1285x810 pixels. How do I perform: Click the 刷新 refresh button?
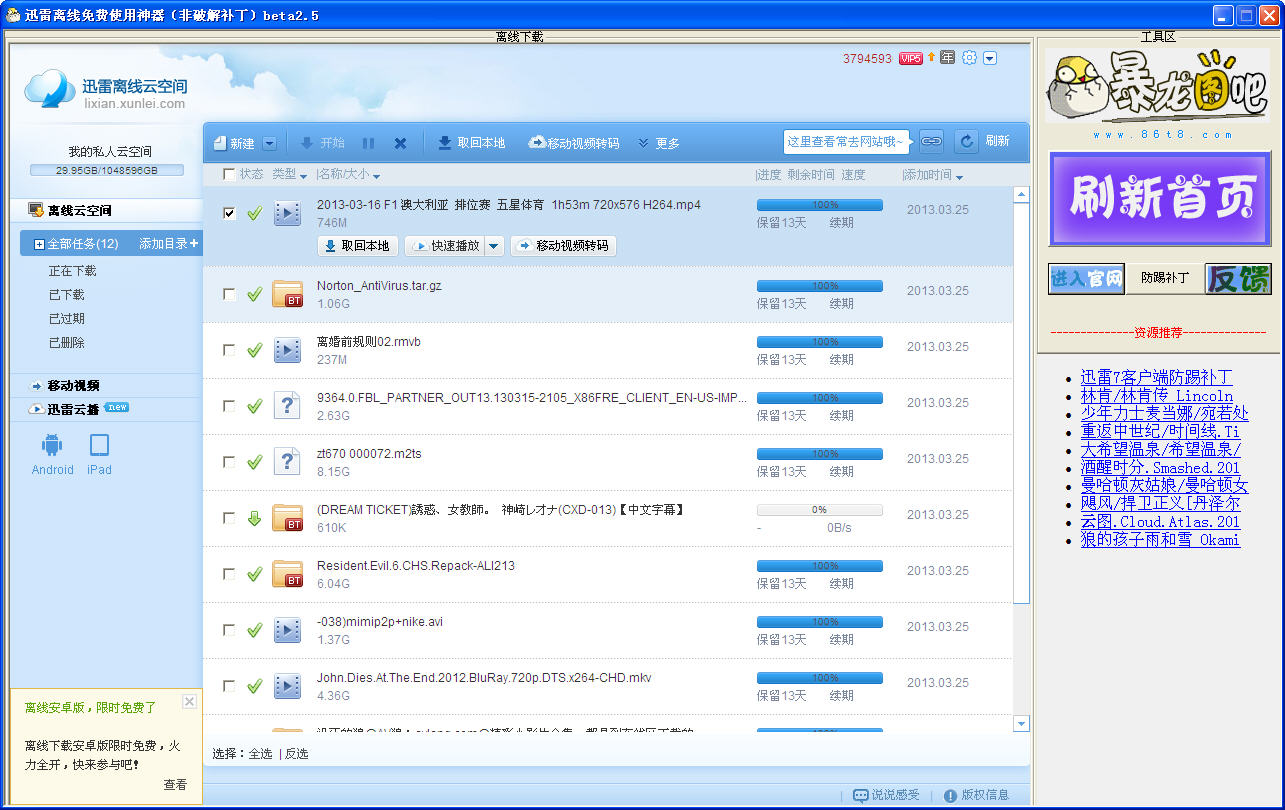tap(982, 141)
